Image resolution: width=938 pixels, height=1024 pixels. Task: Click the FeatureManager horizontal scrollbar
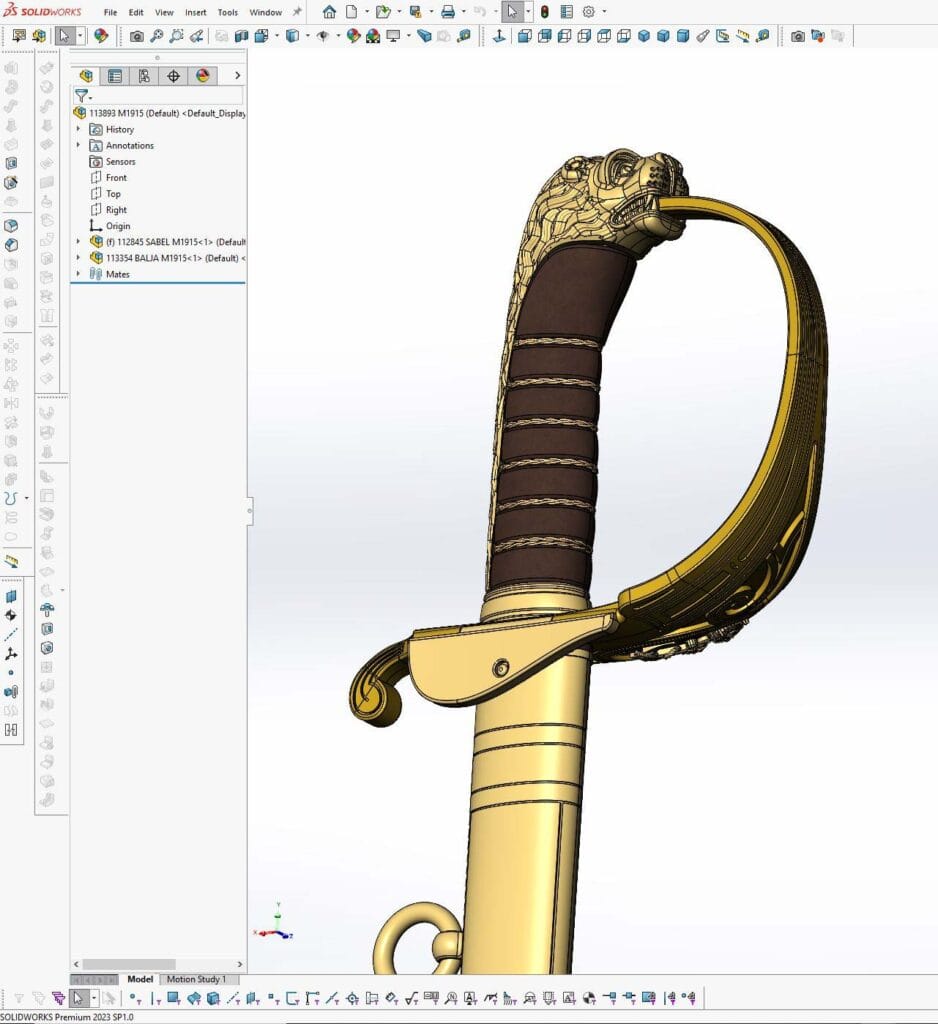(x=130, y=964)
